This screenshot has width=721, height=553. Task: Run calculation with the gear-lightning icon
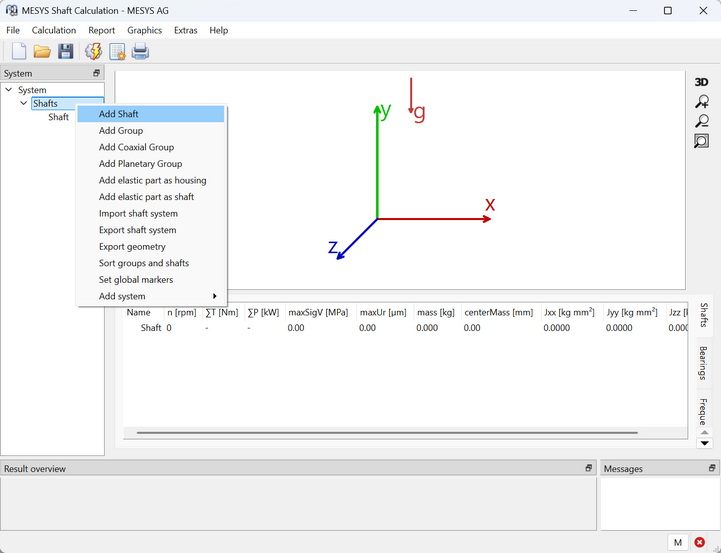coord(93,51)
